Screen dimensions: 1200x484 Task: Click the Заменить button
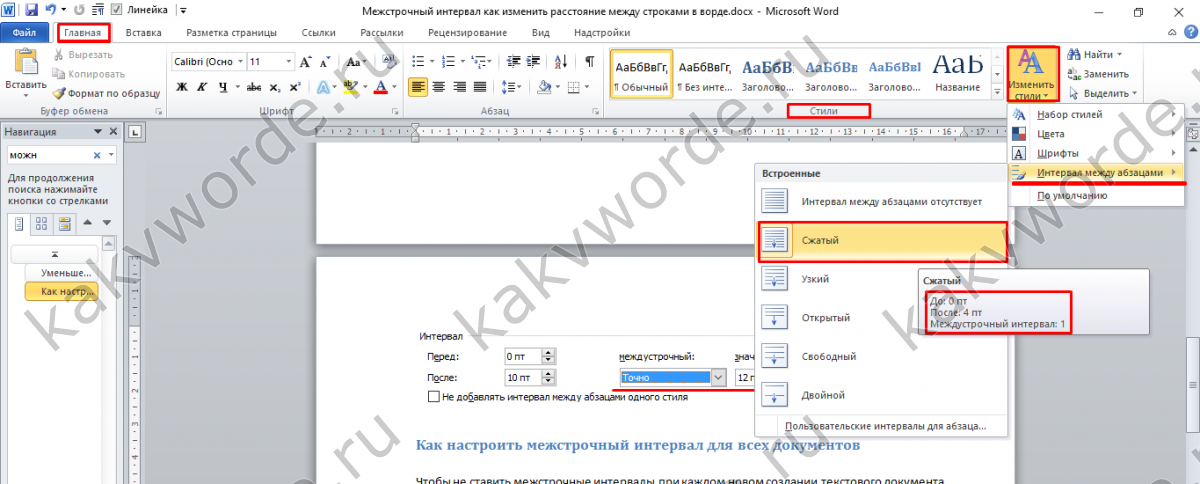point(1097,74)
